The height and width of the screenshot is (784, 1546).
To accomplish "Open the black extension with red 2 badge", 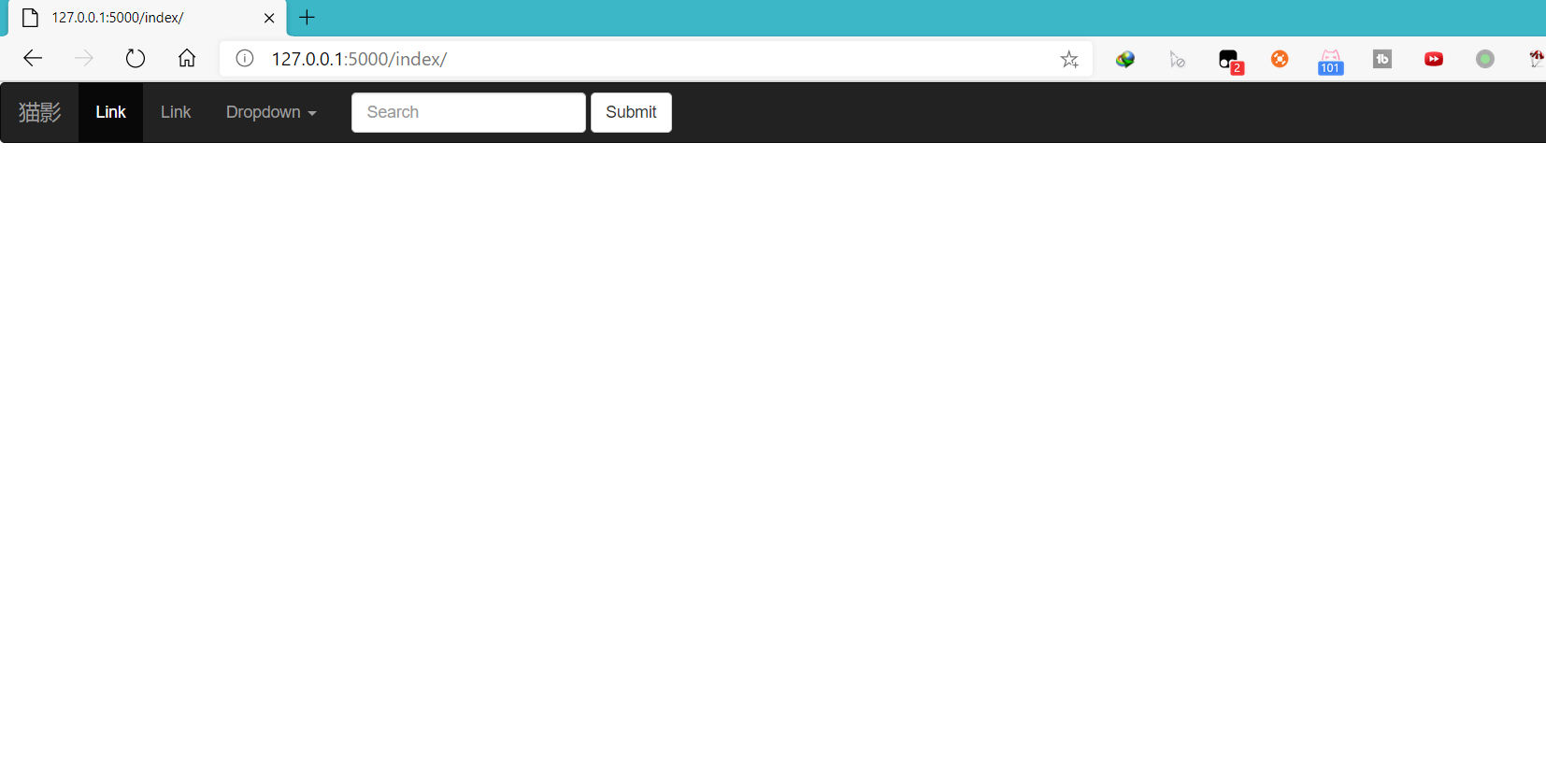I will pos(1231,62).
